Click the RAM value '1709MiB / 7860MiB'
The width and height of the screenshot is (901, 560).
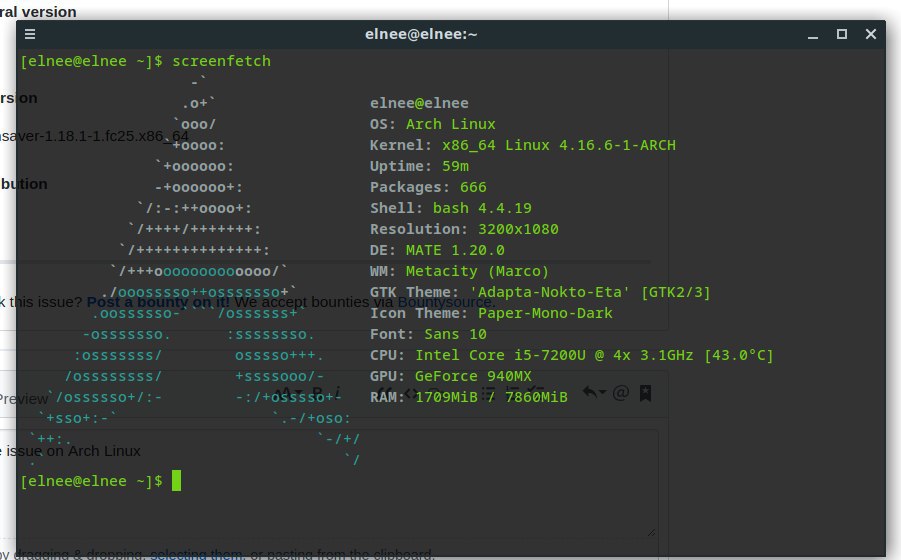[x=491, y=397]
